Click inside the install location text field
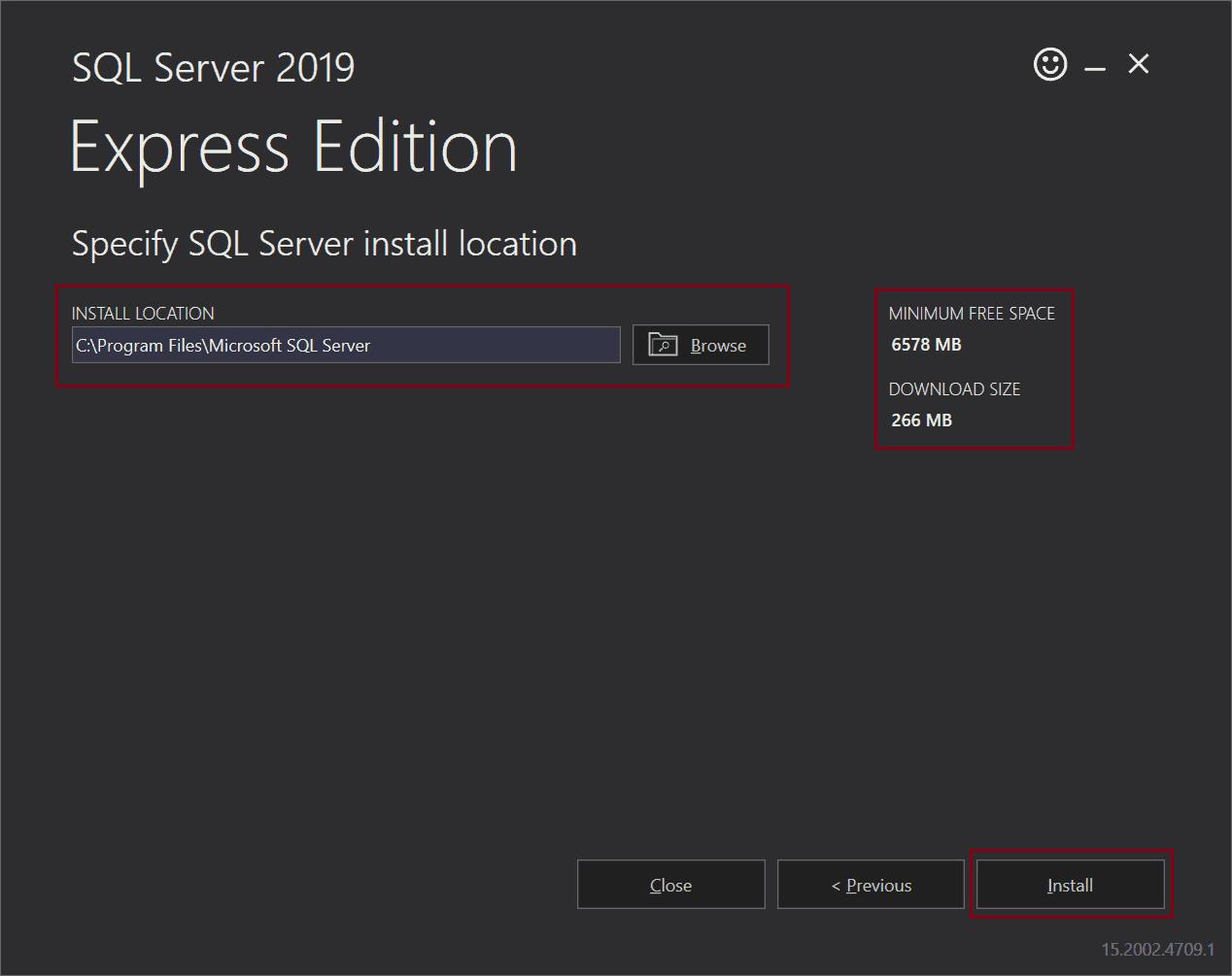This screenshot has width=1232, height=976. [345, 345]
